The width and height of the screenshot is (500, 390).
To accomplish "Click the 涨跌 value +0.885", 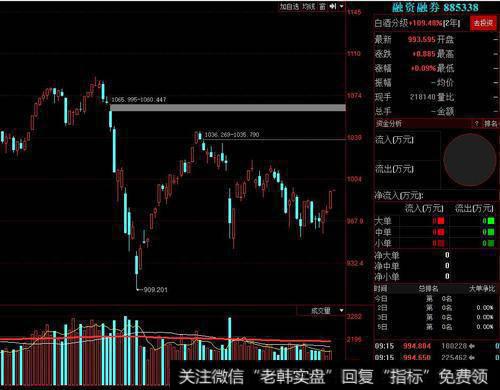I will pyautogui.click(x=423, y=54).
